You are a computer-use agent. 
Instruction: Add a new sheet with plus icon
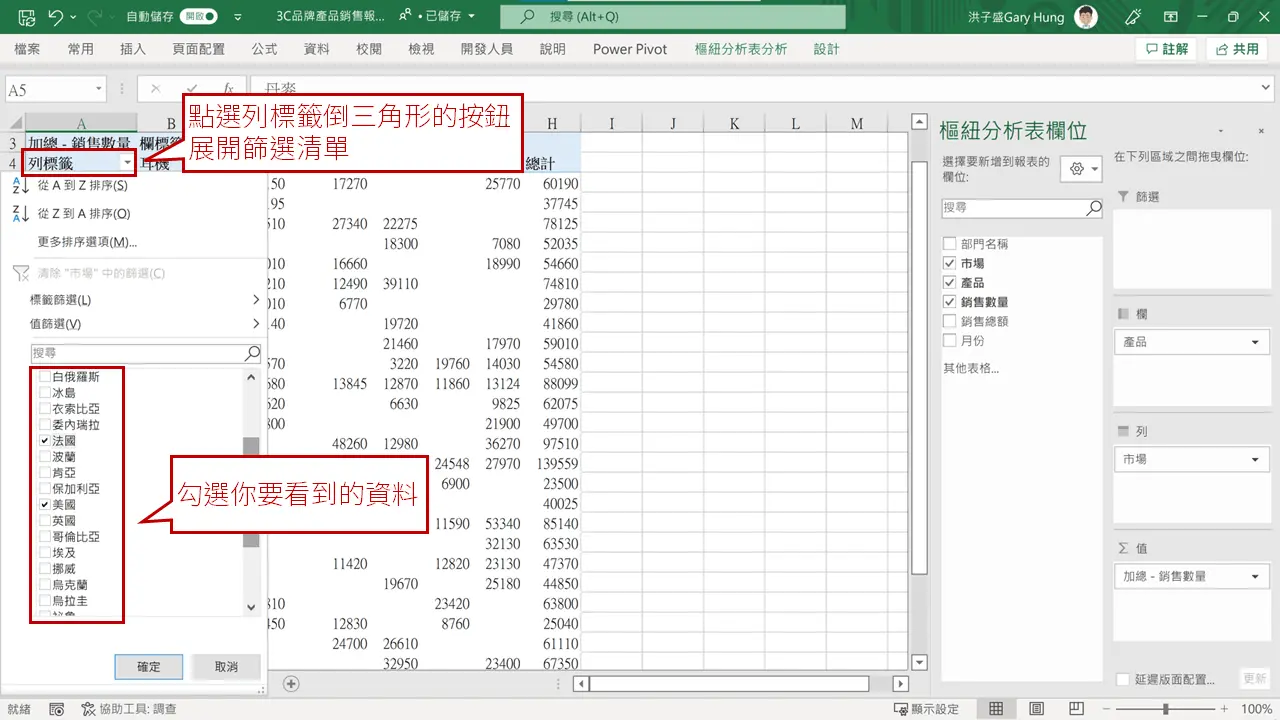coord(291,684)
